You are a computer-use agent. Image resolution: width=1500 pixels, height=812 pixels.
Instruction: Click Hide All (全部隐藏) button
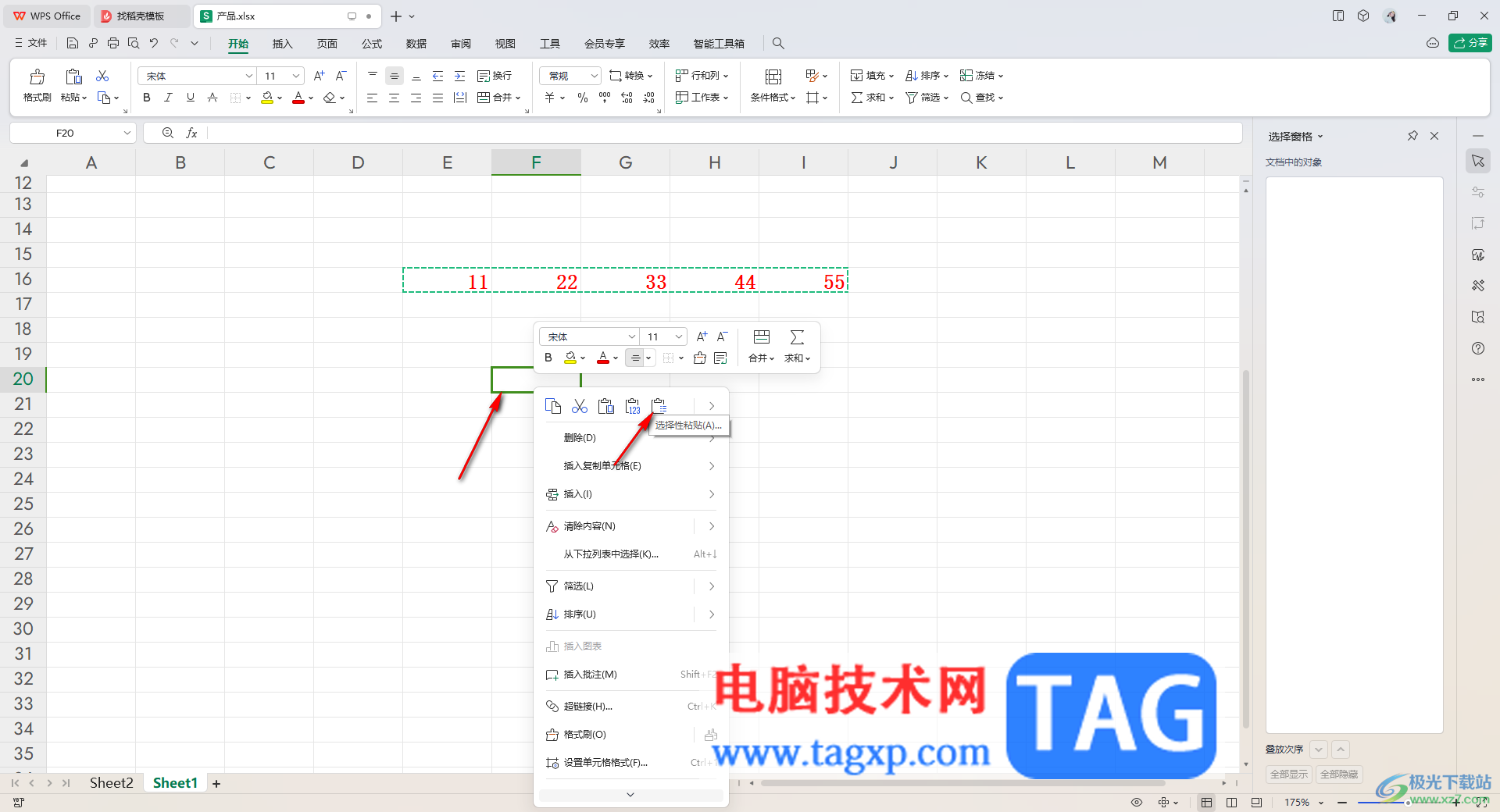pos(1339,775)
